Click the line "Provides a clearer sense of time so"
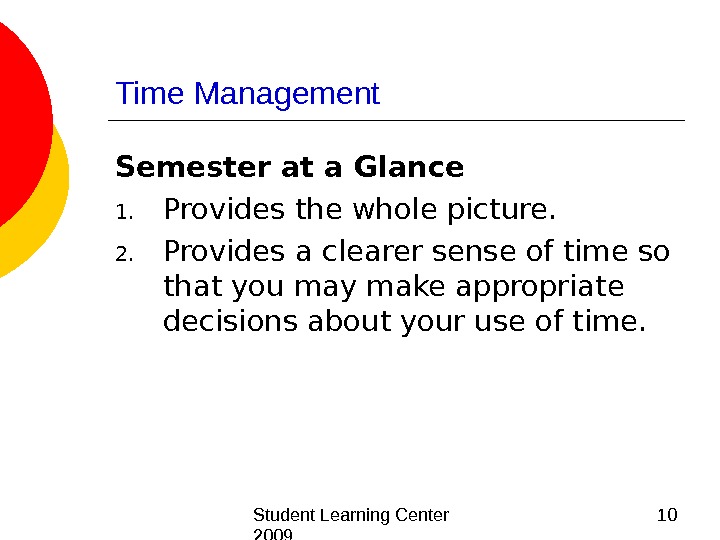 coord(416,249)
